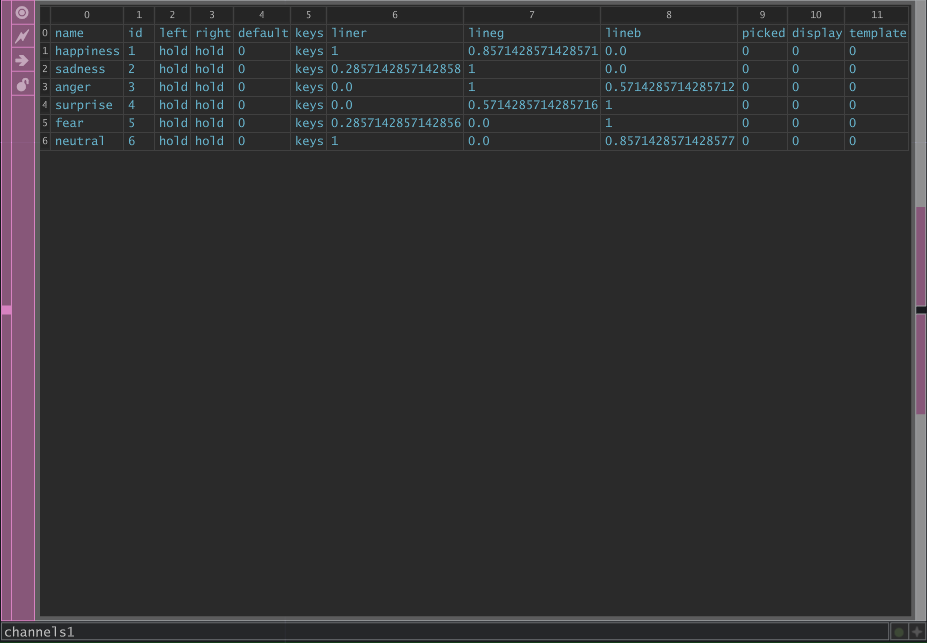Screen dimensions: 927x643
Task: Toggle the viewer active circle icon
Action: (22, 12)
